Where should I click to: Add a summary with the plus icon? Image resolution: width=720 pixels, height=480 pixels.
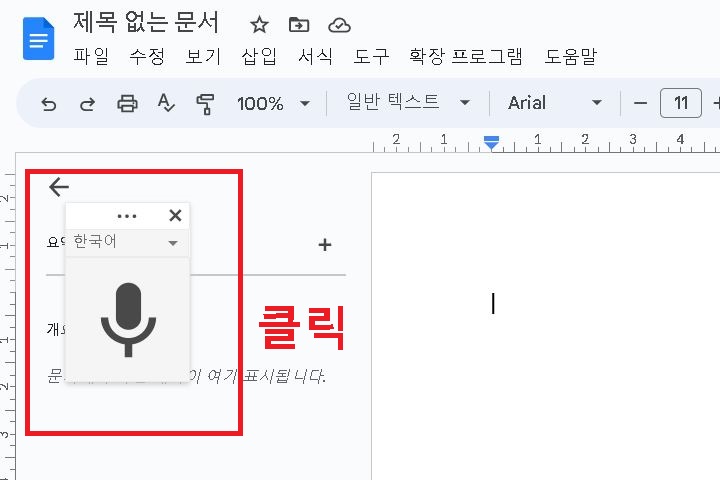pos(325,245)
